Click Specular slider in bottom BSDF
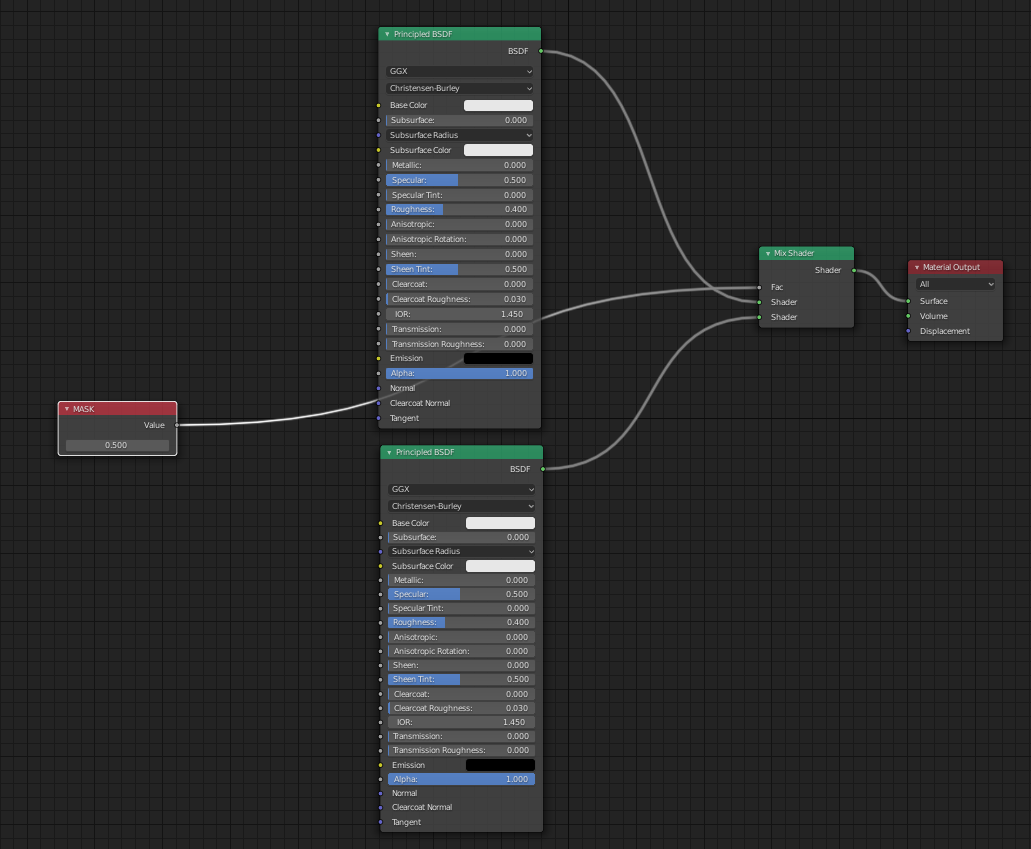Screen dimensions: 1031x849 pyautogui.click(x=462, y=594)
